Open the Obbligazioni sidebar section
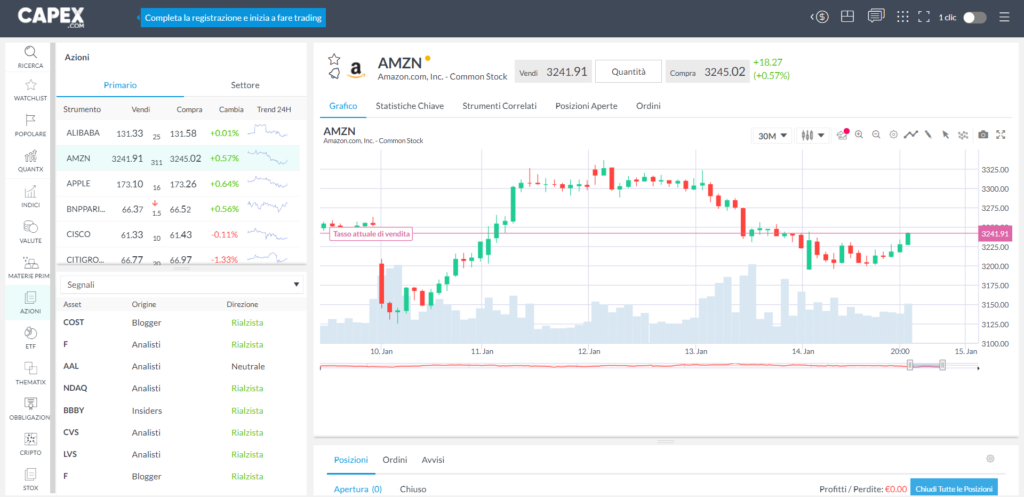This screenshot has height=497, width=1024. point(31,409)
